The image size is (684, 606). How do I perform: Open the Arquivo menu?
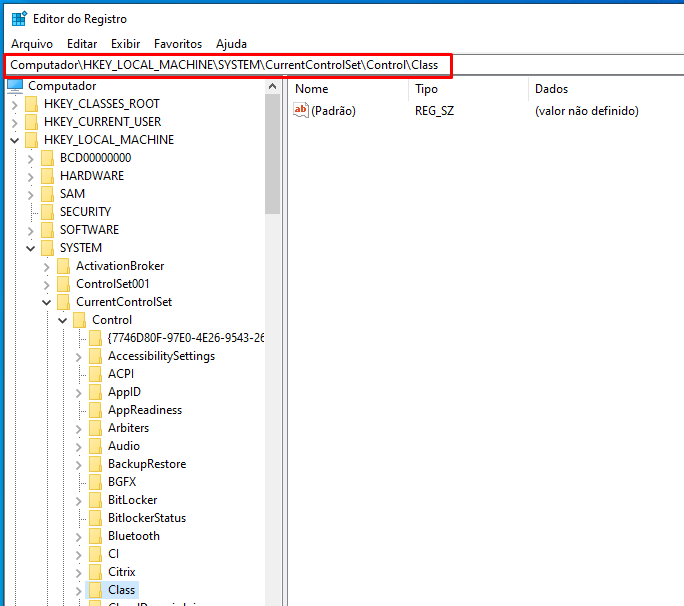[32, 44]
